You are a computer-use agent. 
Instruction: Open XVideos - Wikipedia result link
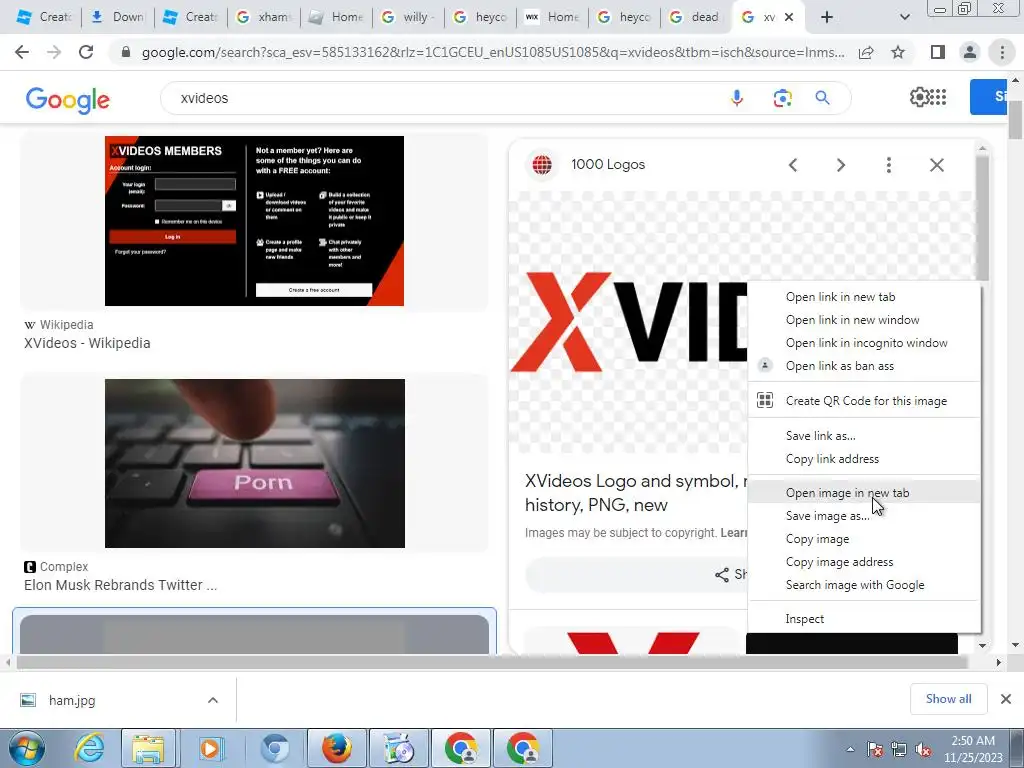point(88,344)
